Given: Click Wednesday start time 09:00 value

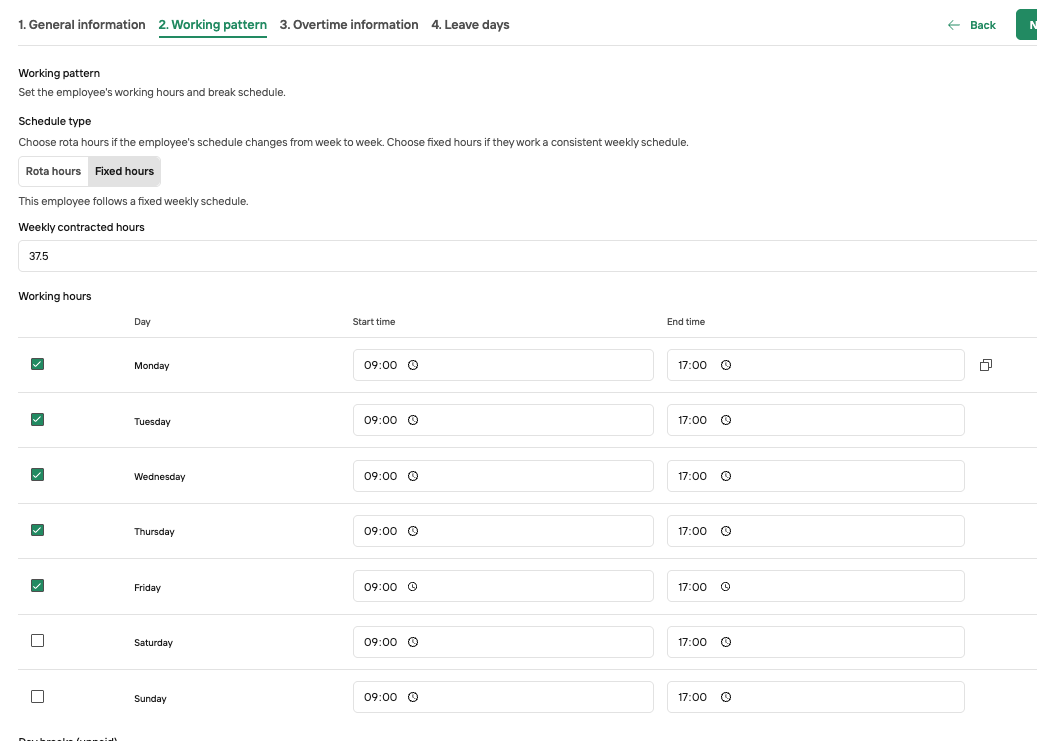Looking at the screenshot, I should click(x=381, y=476).
